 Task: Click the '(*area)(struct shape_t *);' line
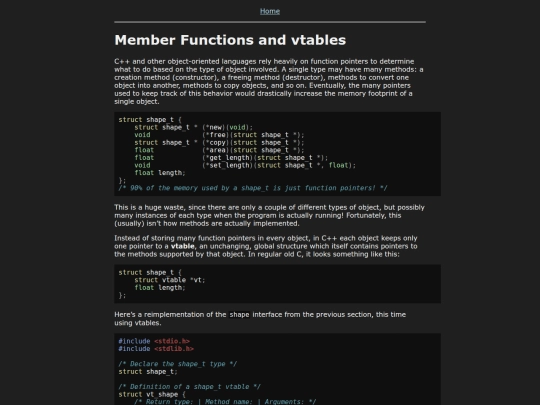[x=219, y=150]
